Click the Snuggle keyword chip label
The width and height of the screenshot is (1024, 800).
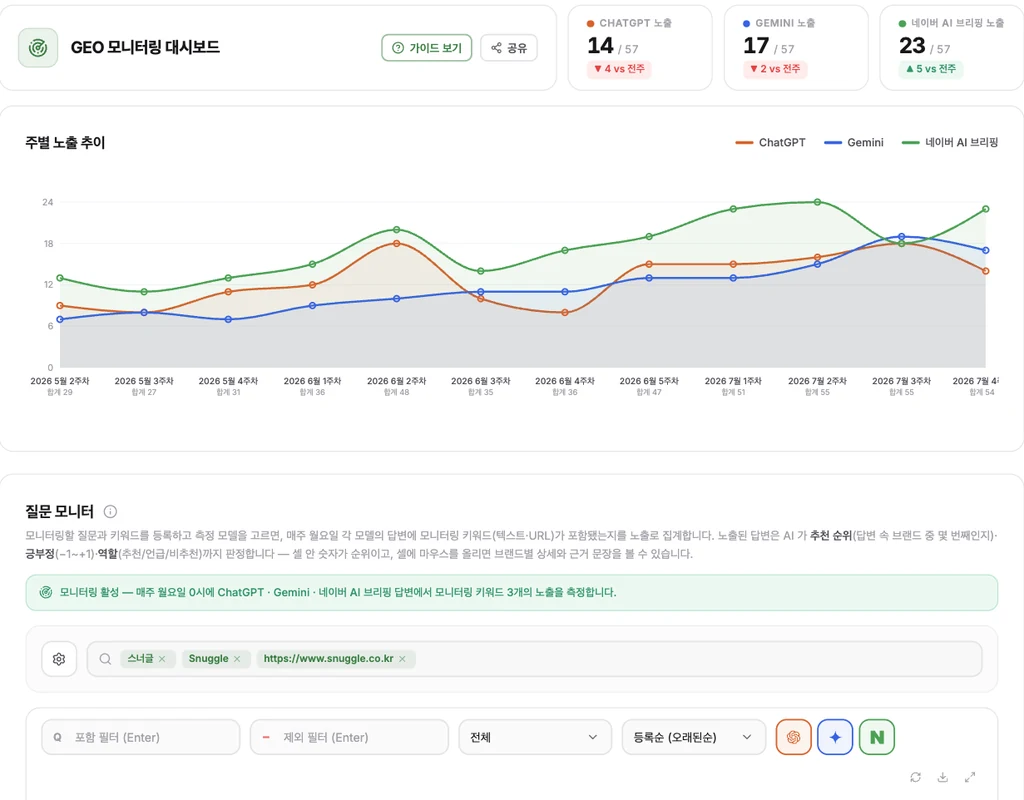pos(208,659)
